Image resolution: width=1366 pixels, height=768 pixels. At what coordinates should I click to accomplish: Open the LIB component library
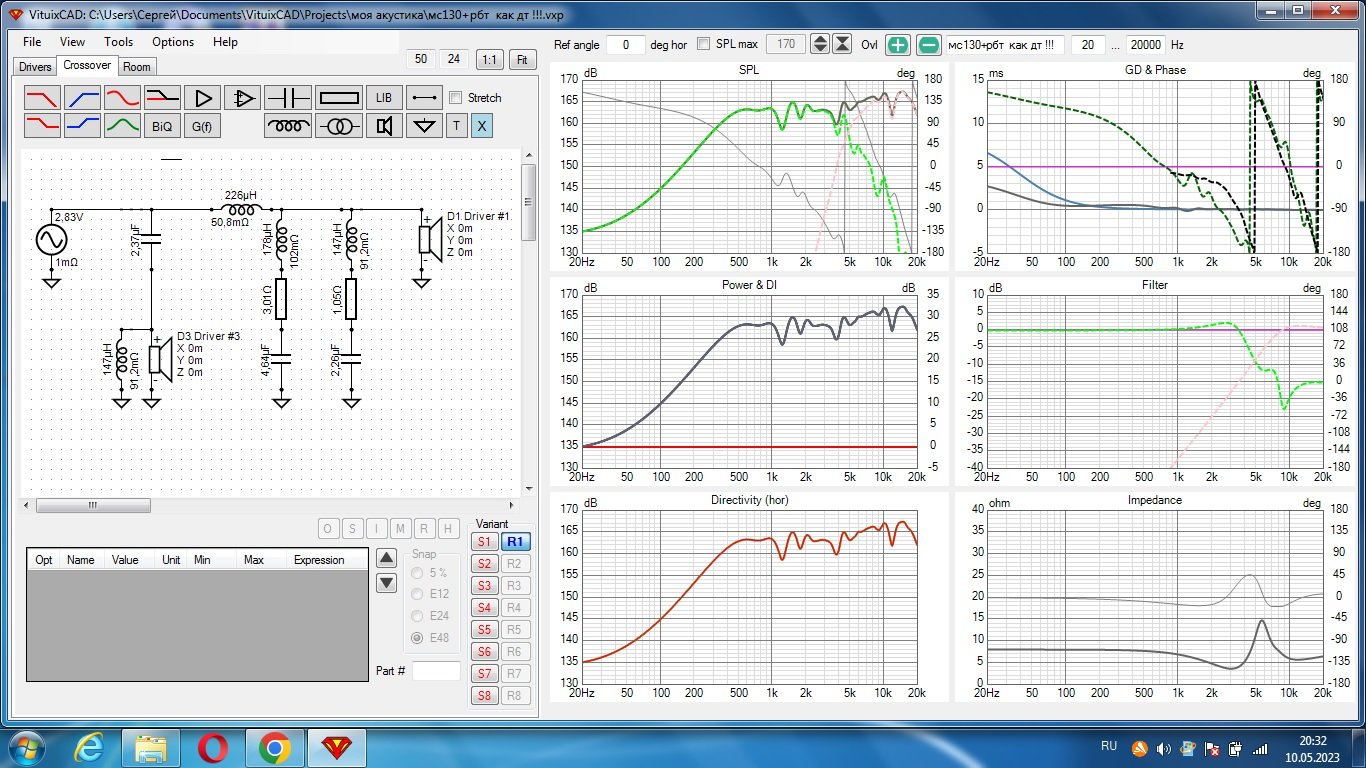tap(383, 98)
